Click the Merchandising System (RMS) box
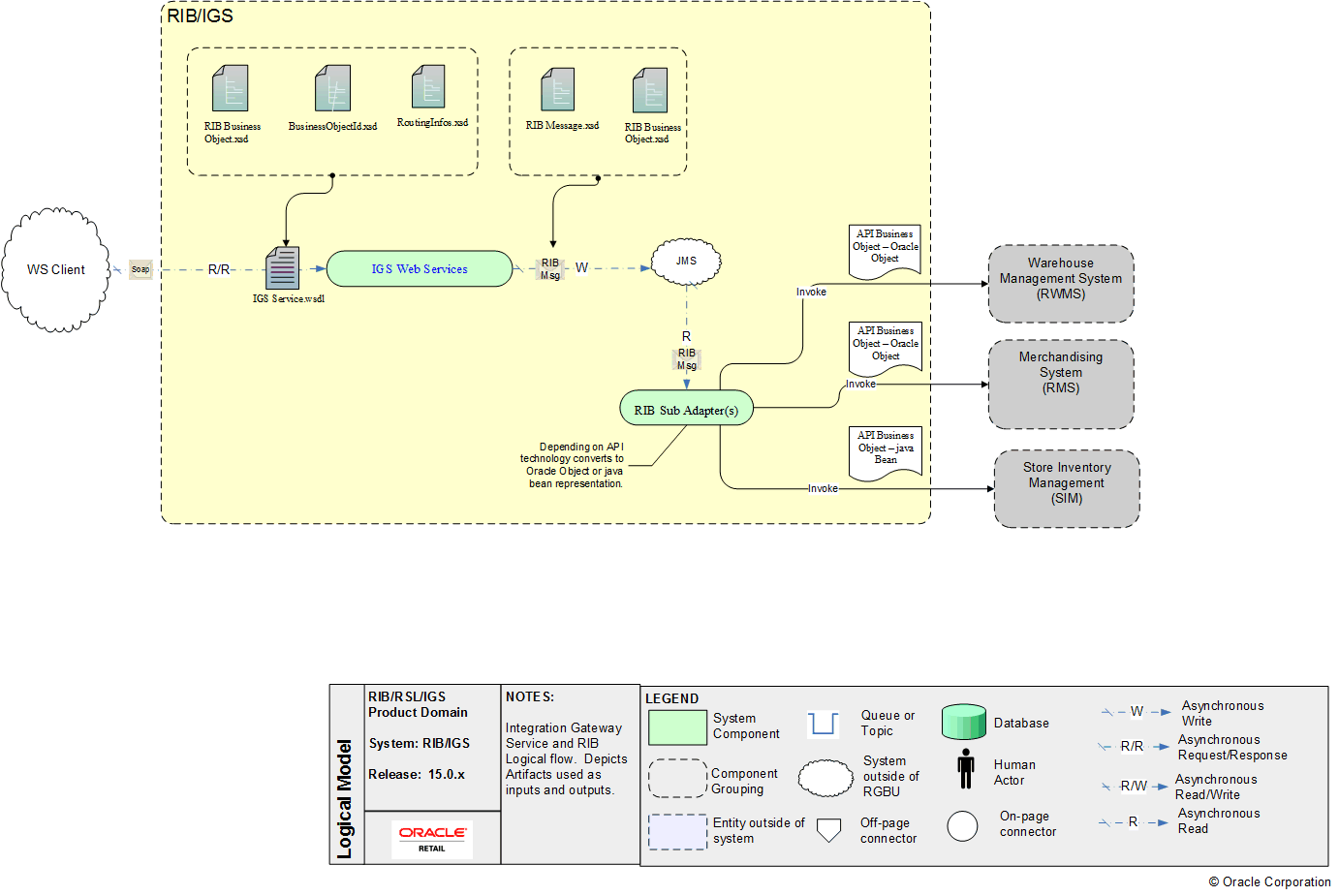This screenshot has width=1339, height=896. (1061, 384)
